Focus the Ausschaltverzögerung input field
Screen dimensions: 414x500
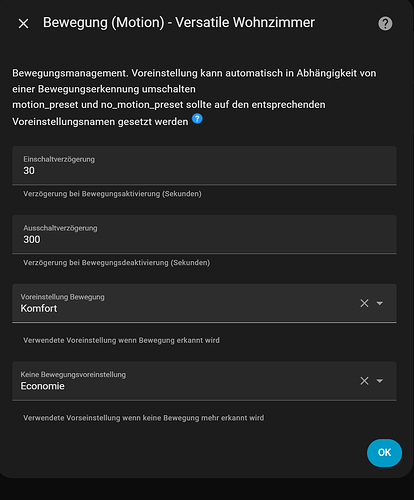[x=204, y=234]
